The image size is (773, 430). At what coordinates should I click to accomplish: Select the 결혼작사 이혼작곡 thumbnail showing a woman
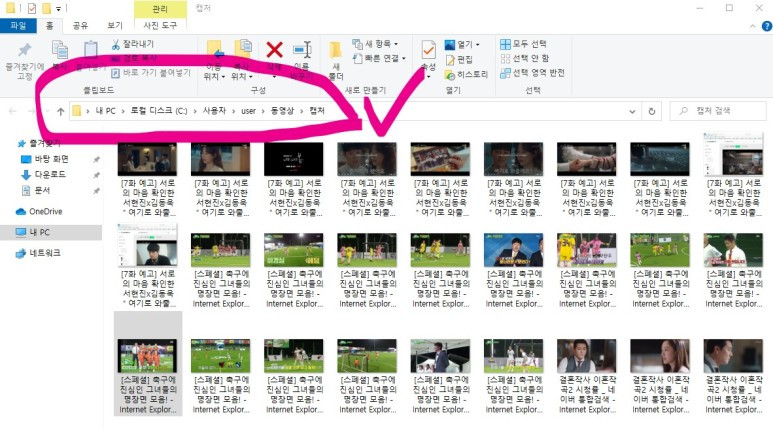pyautogui.click(x=660, y=356)
